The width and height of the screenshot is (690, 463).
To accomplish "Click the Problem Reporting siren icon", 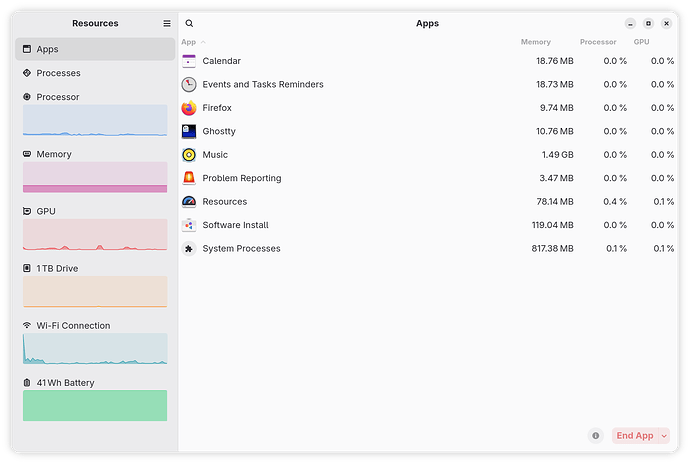I will 189,178.
